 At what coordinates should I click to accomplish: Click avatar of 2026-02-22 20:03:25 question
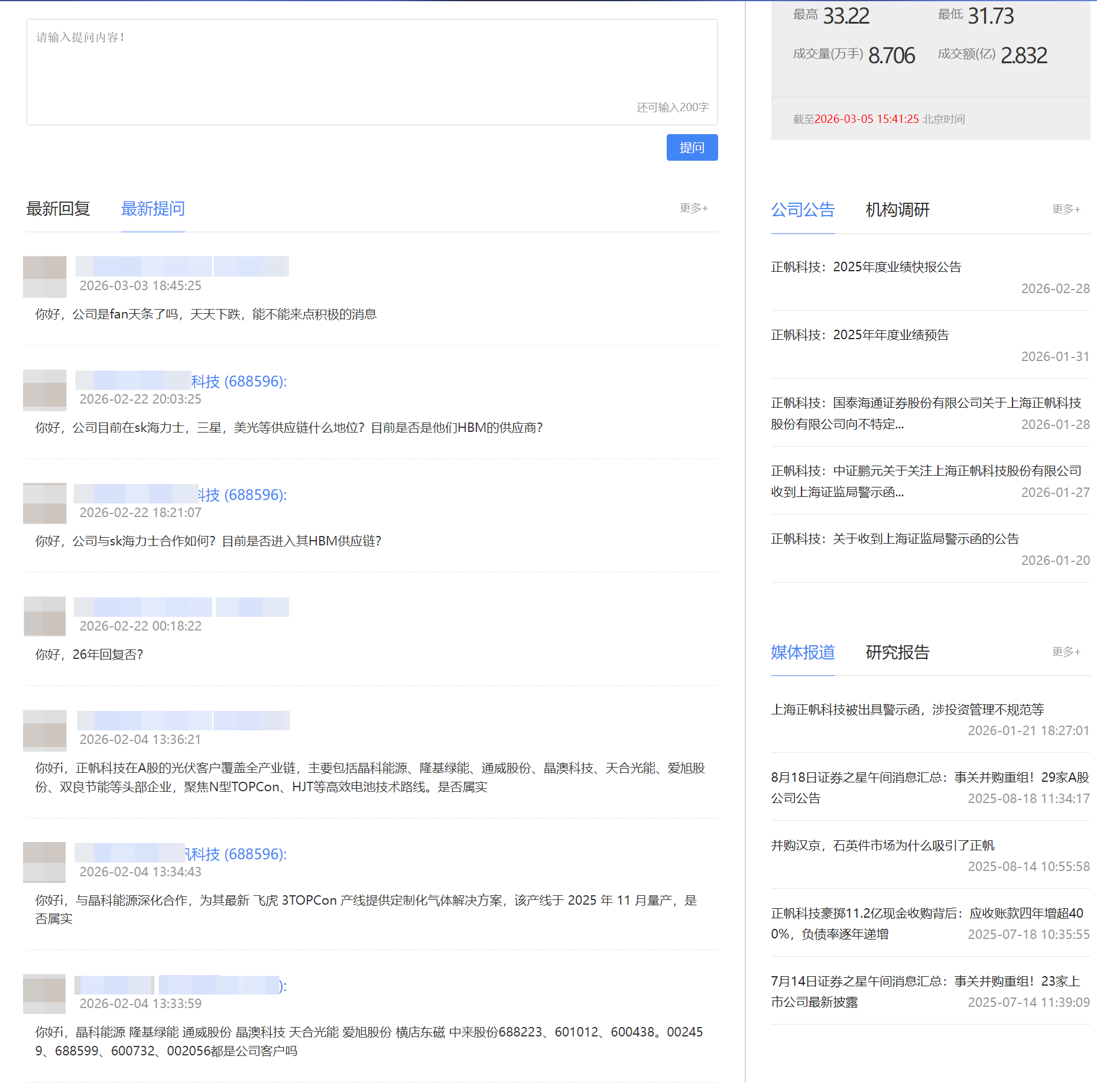point(45,390)
